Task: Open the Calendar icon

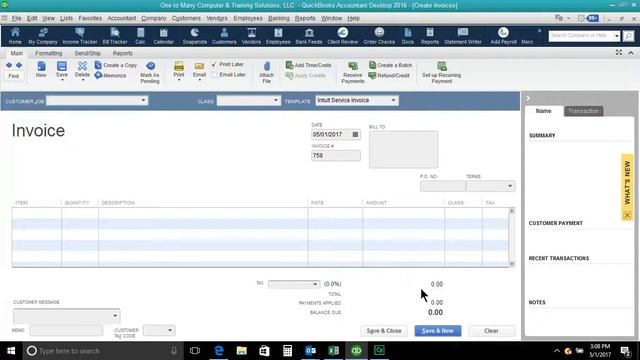Action: (163, 36)
